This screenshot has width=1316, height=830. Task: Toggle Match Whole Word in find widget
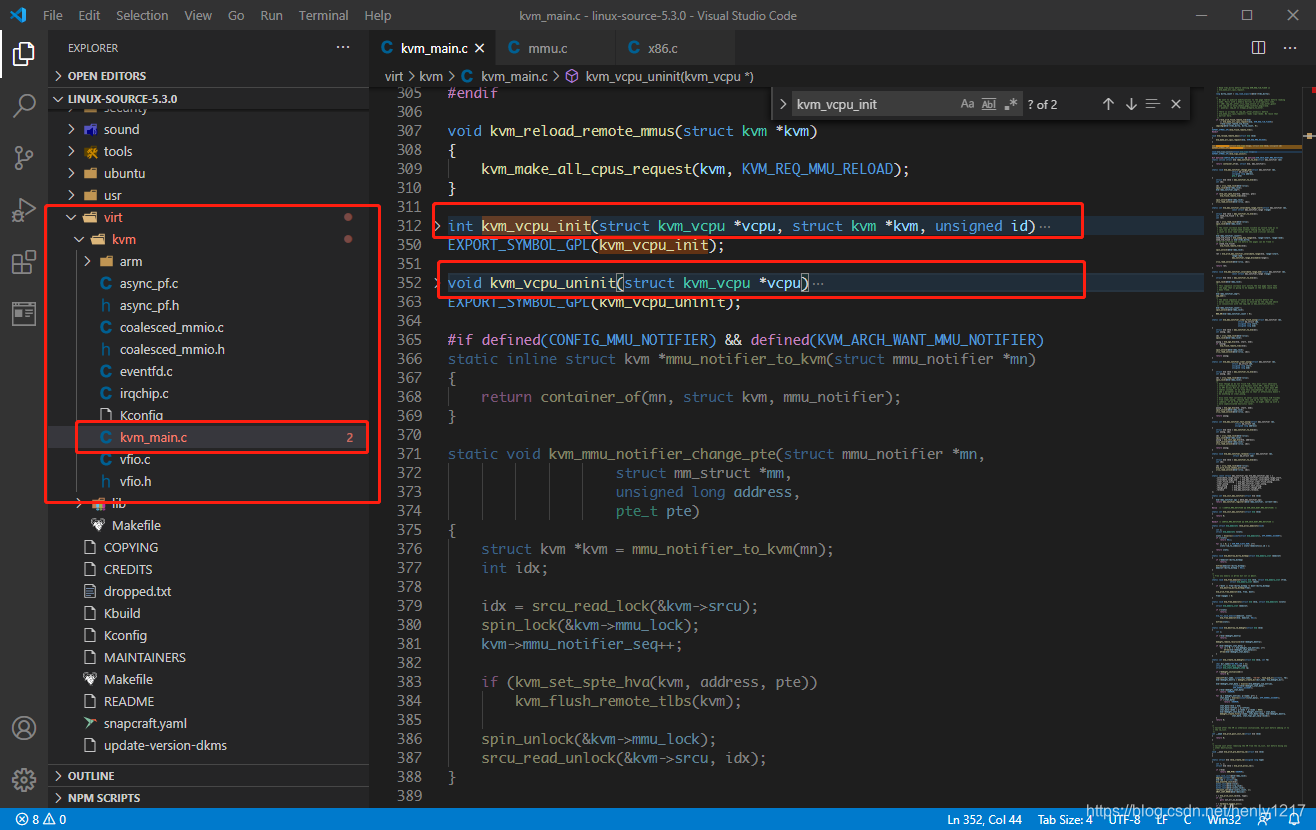(x=989, y=104)
